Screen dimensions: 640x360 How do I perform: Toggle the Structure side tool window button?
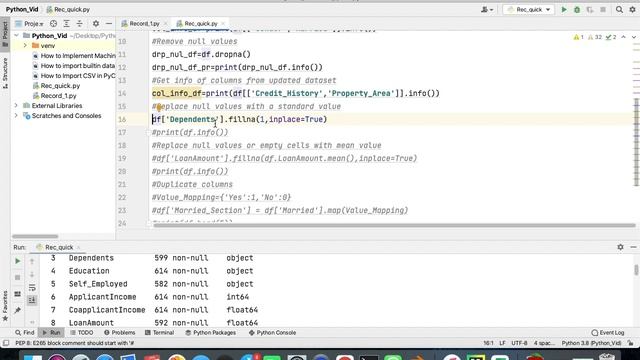coord(5,73)
